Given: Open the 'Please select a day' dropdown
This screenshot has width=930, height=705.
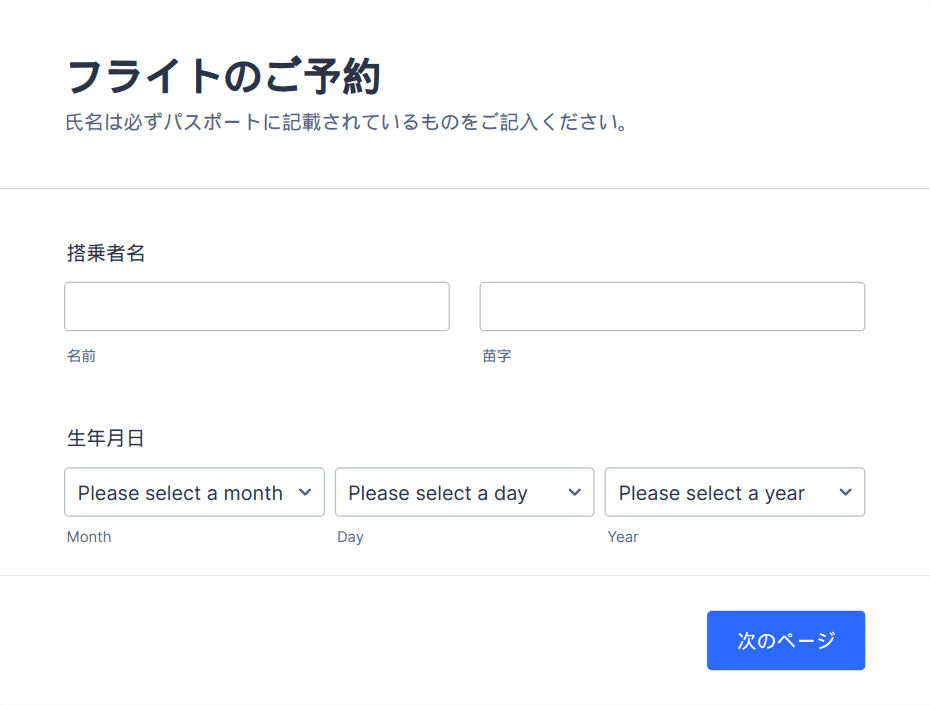Looking at the screenshot, I should point(464,492).
